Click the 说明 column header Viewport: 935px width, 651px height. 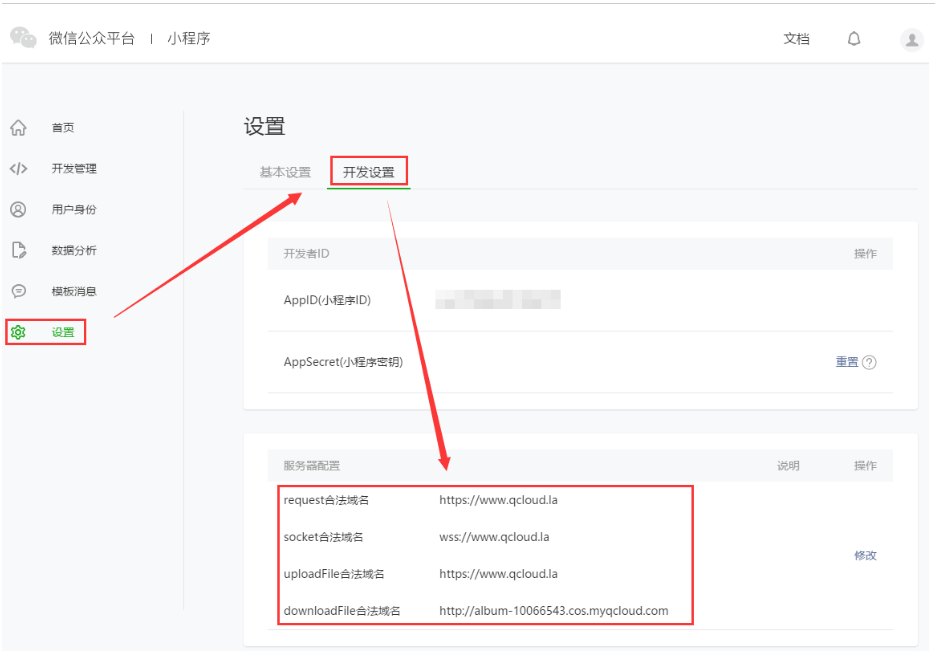[788, 466]
